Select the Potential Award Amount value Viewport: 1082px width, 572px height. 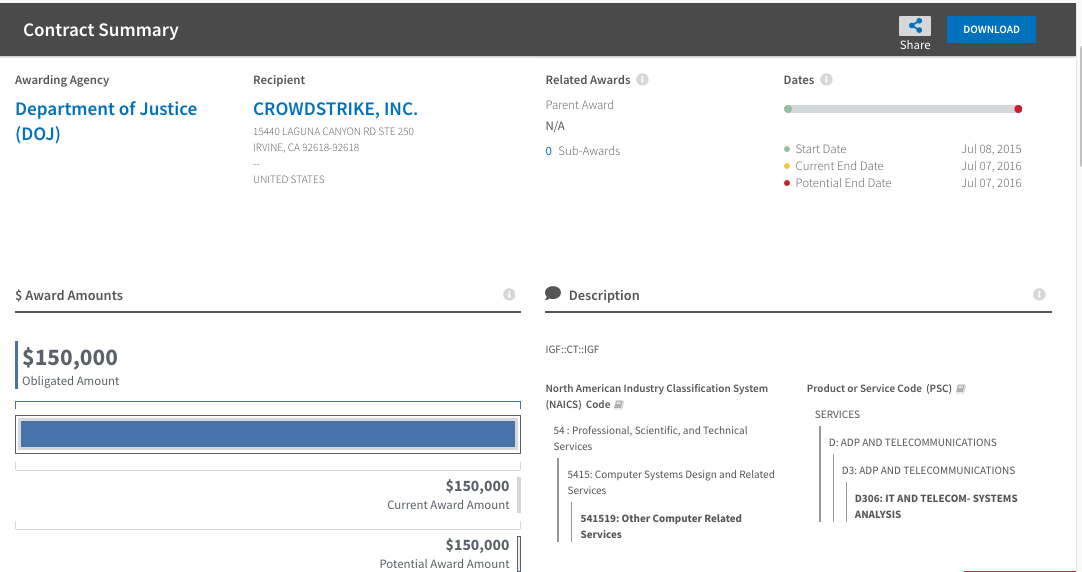[477, 545]
